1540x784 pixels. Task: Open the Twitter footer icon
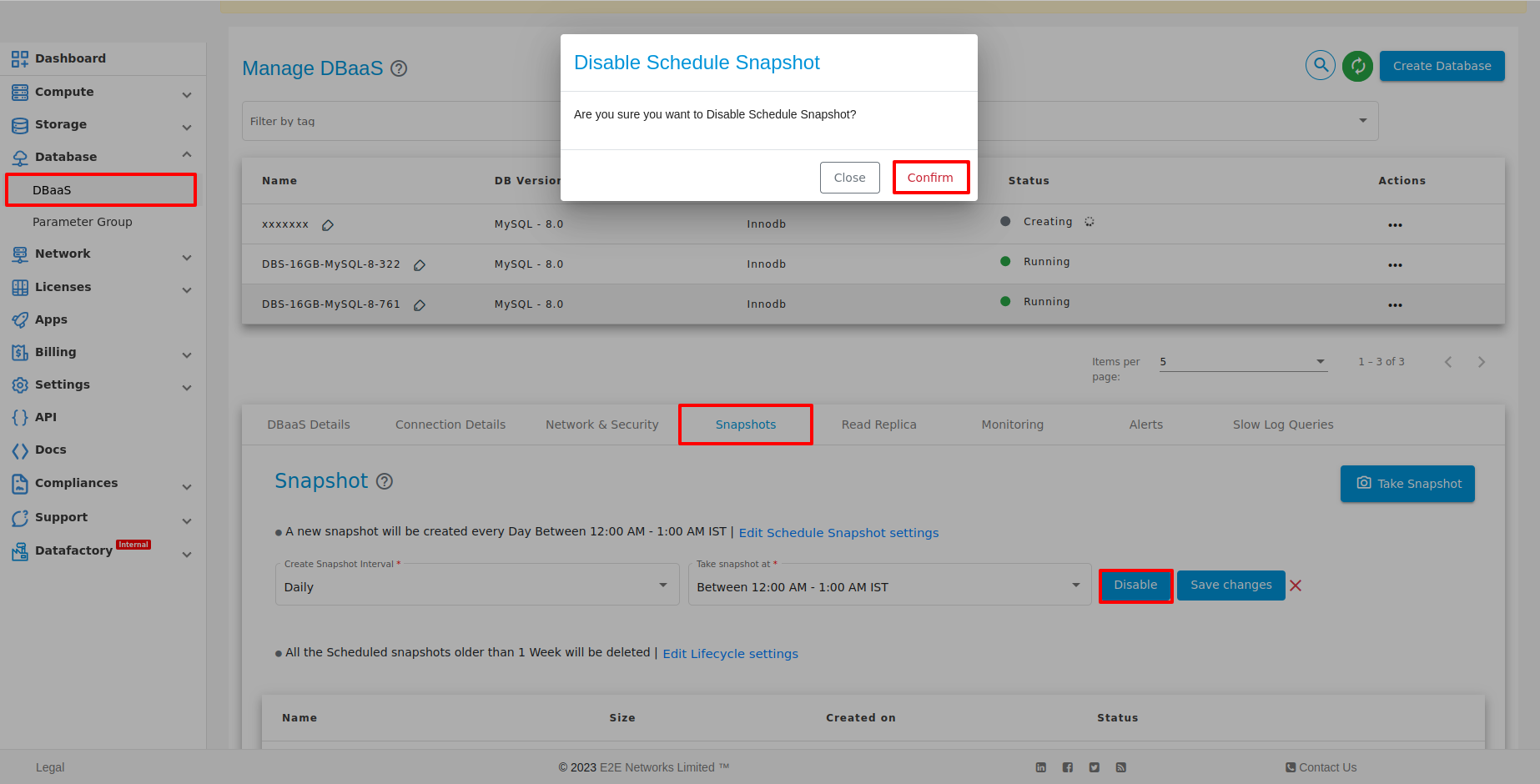[1095, 767]
